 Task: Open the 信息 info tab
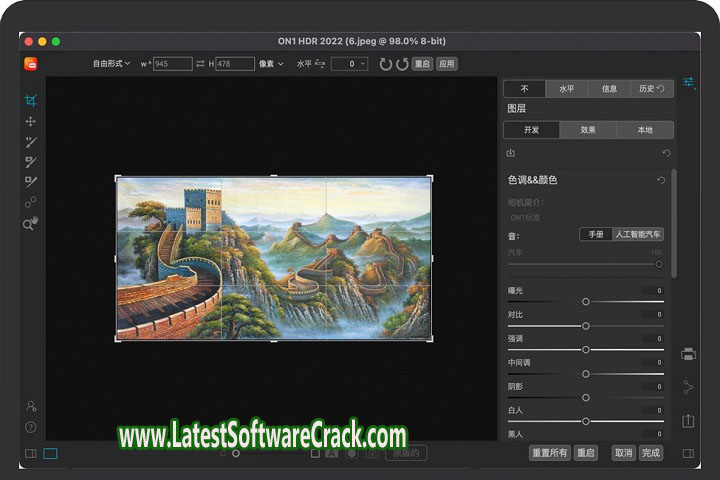click(609, 88)
